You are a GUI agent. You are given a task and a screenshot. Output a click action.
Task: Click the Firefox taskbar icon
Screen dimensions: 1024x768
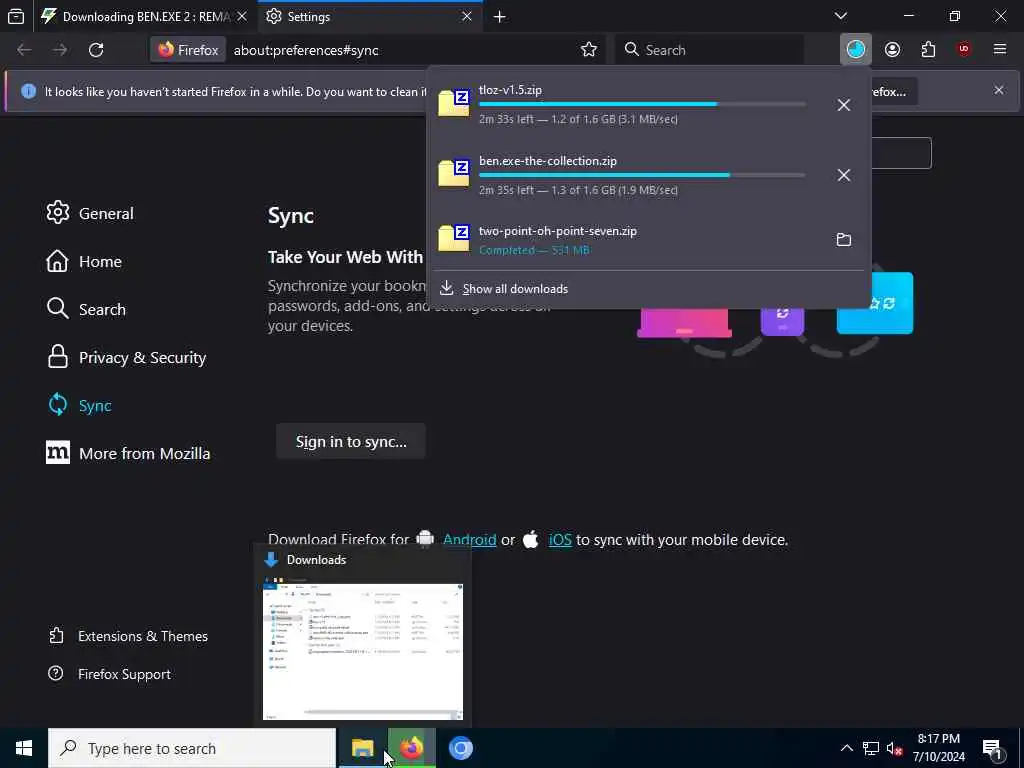[411, 748]
